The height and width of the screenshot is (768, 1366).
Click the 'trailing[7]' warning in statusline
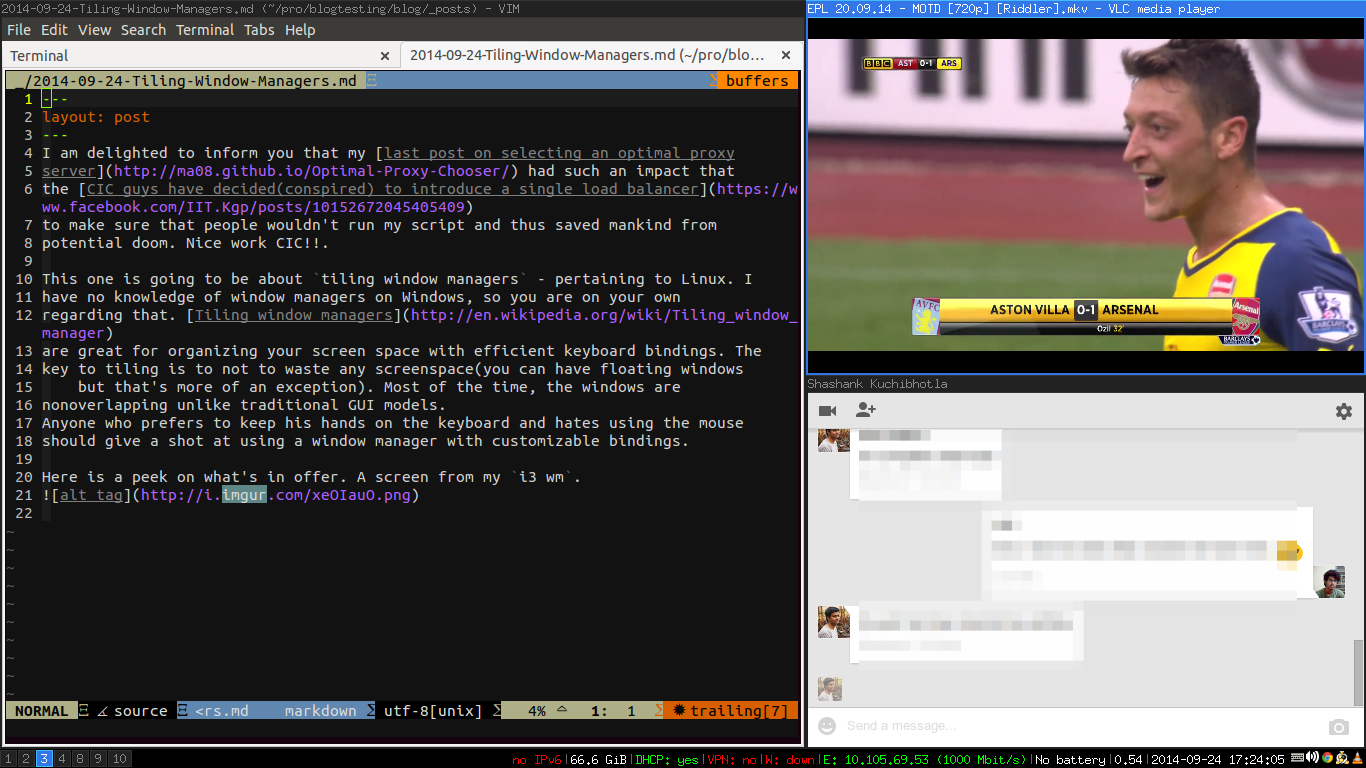point(738,711)
